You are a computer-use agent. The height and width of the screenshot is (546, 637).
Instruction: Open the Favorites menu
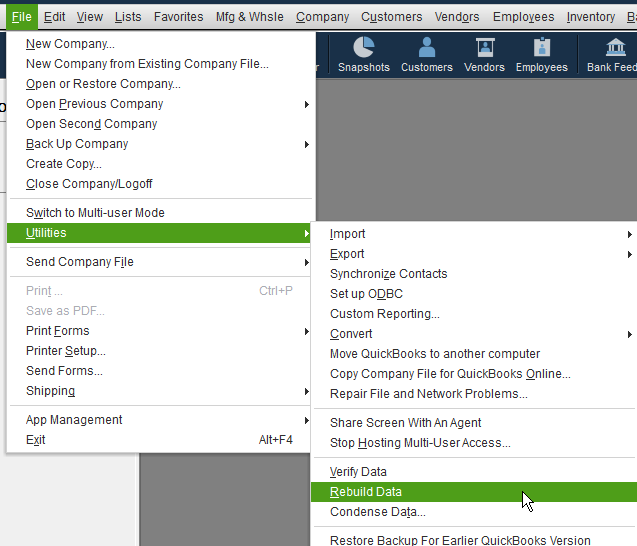coord(178,17)
